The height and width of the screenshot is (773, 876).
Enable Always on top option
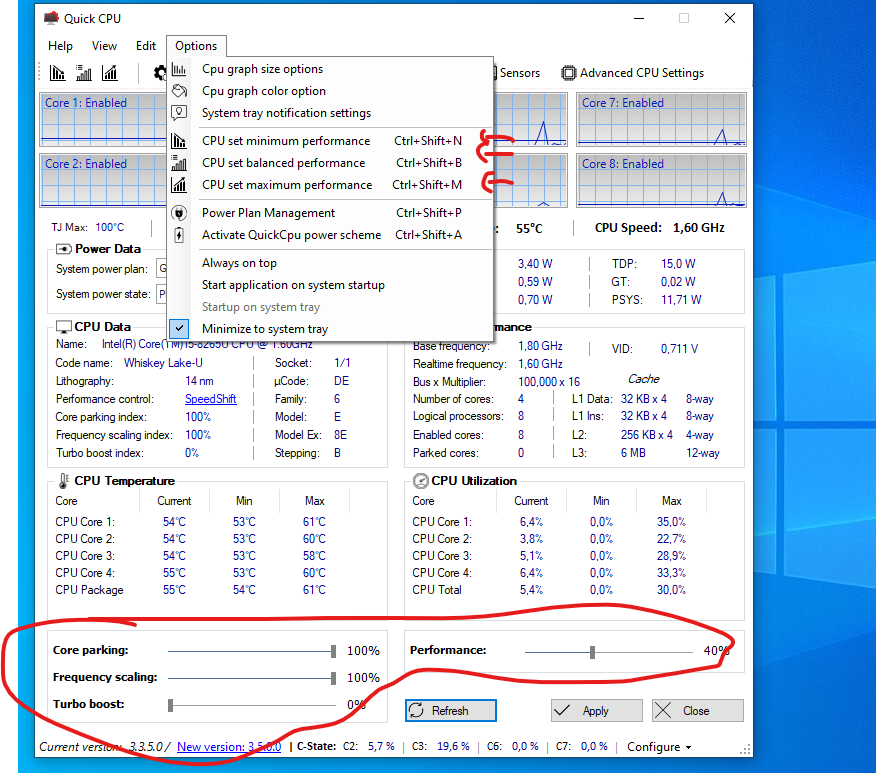[x=239, y=263]
